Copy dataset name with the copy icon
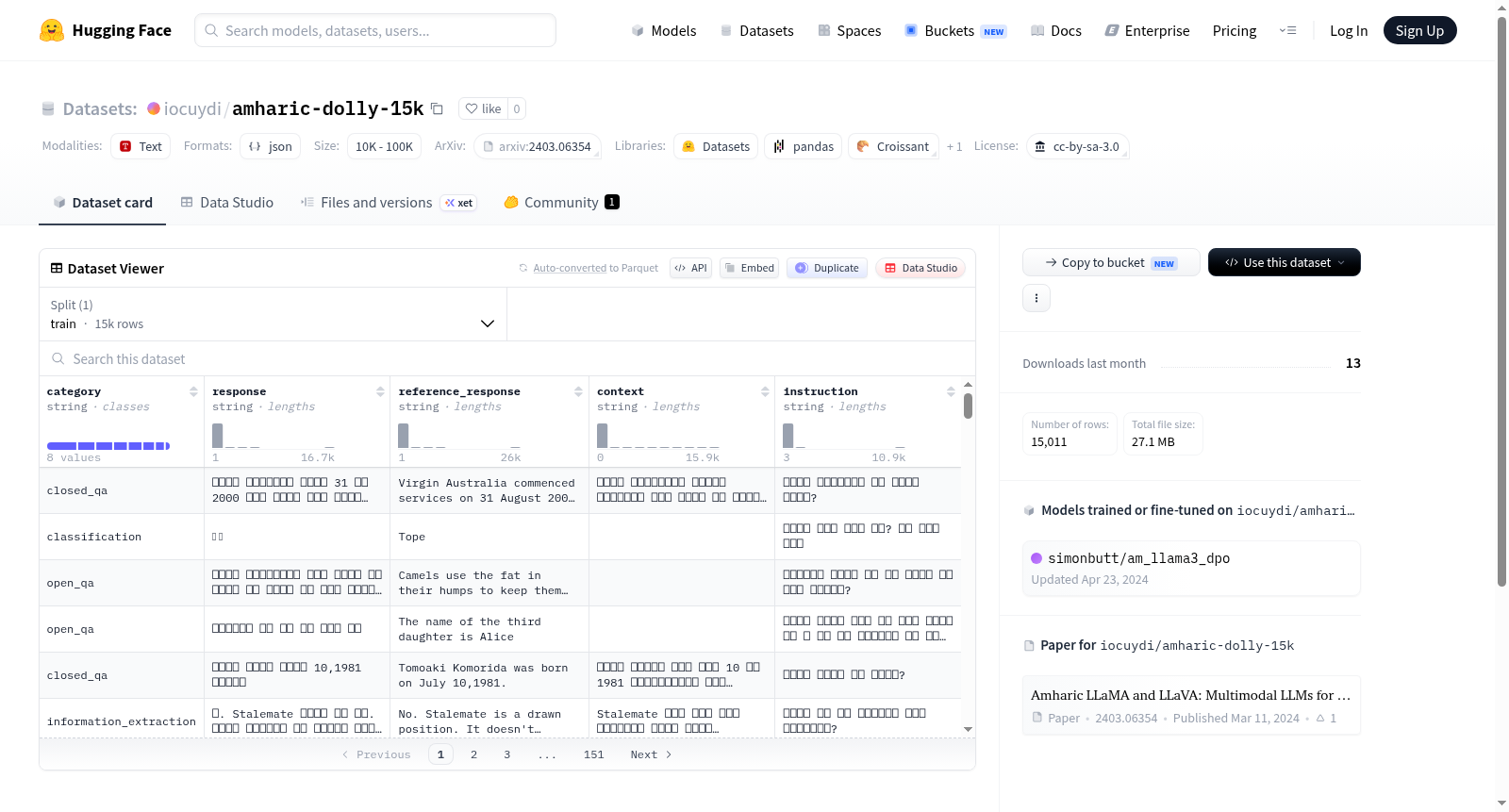The width and height of the screenshot is (1509, 812). click(x=437, y=108)
